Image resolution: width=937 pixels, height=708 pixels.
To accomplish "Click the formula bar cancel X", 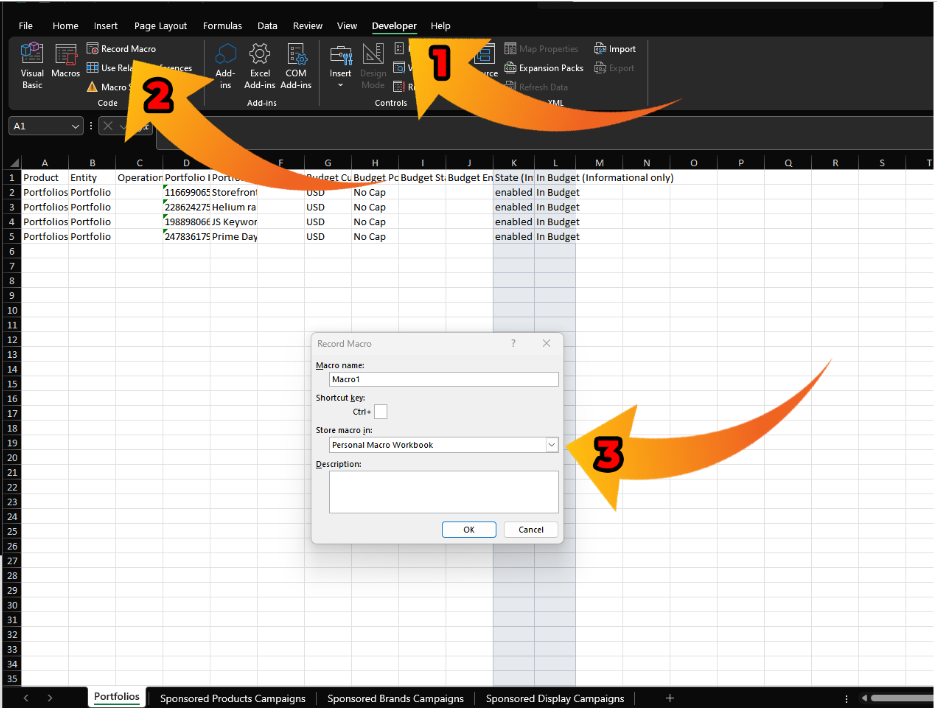I will point(108,125).
